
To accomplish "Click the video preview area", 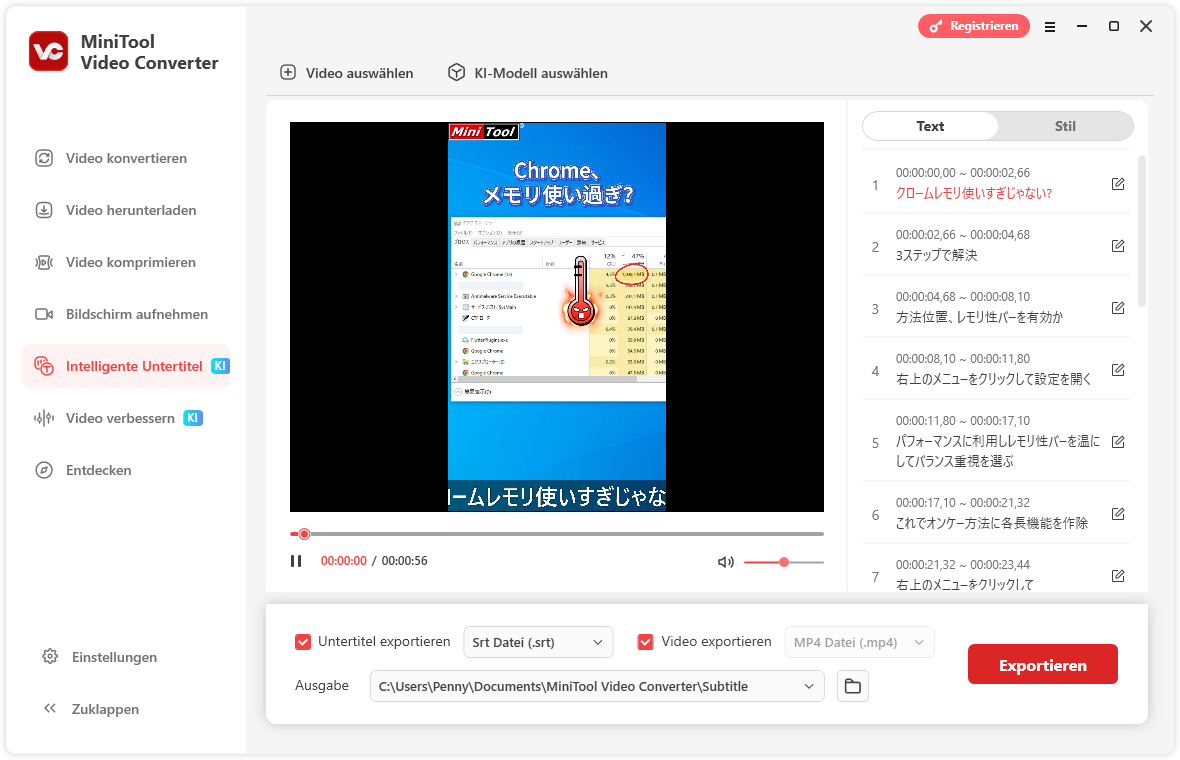I will (x=557, y=317).
